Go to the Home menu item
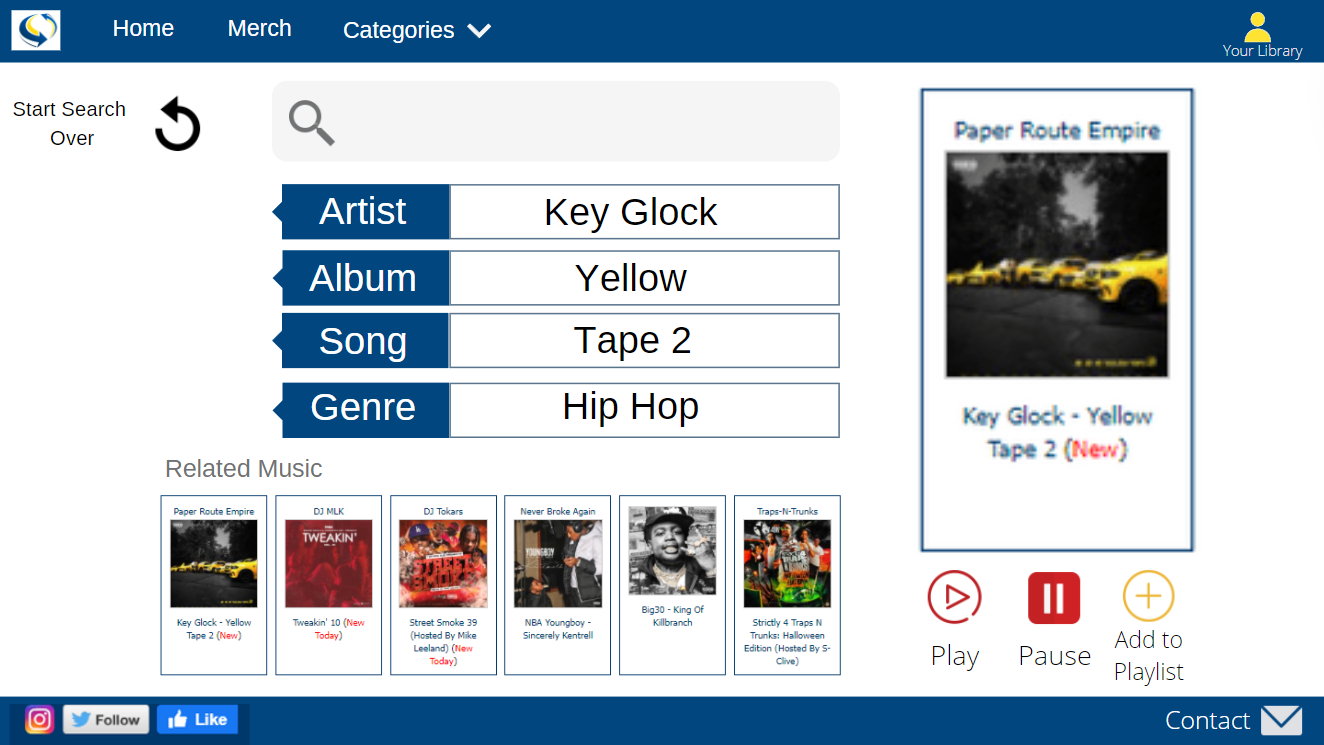The width and height of the screenshot is (1324, 745). 143,28
